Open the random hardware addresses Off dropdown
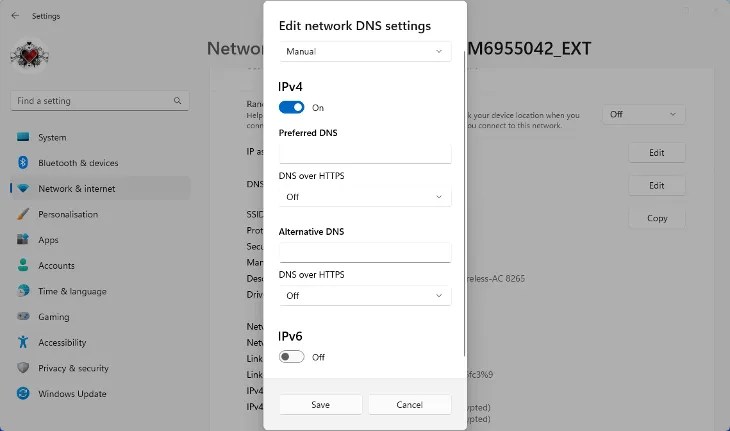Image resolution: width=730 pixels, height=431 pixels. [643, 114]
